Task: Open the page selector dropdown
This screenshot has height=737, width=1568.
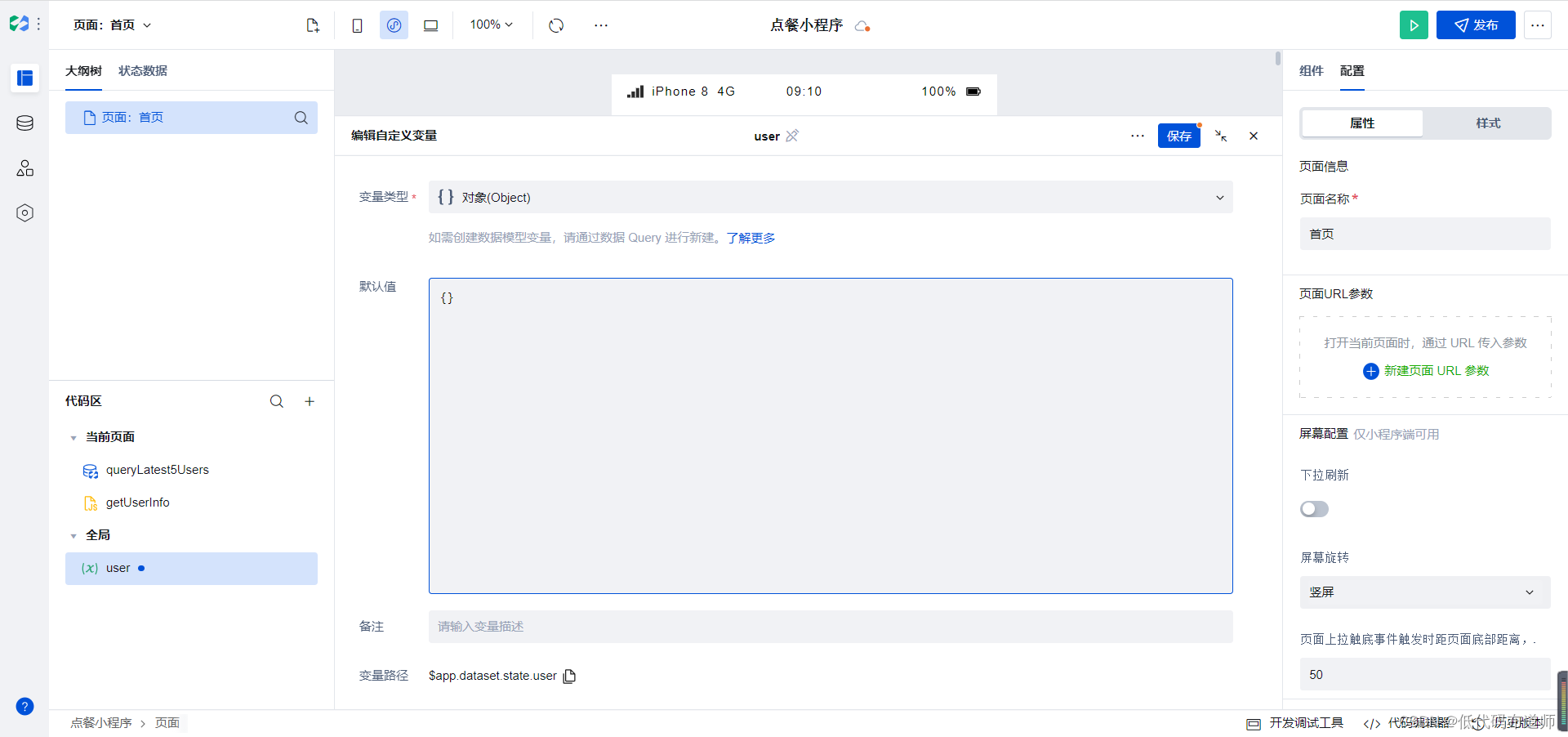Action: [x=113, y=25]
